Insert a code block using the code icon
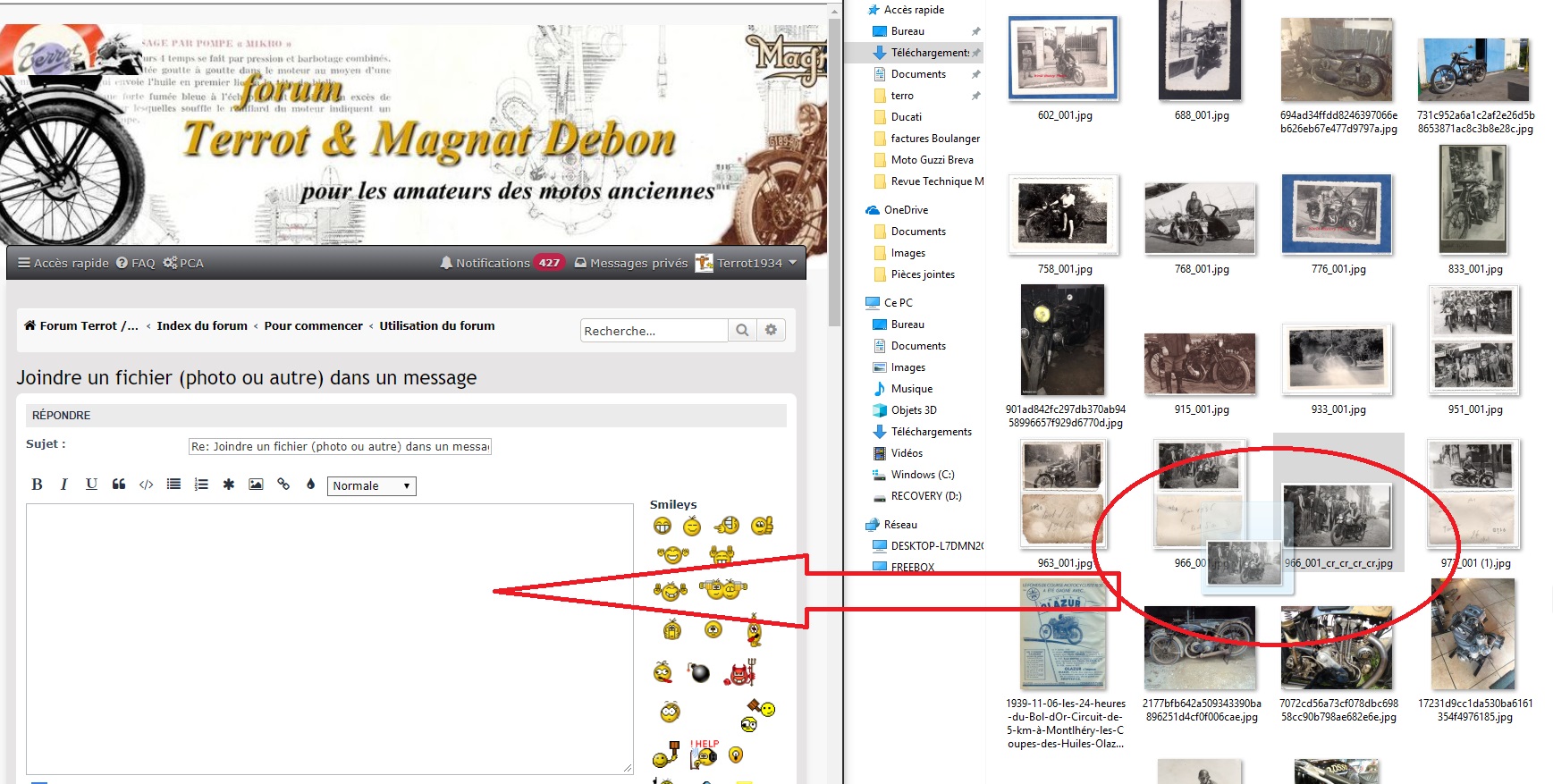This screenshot has height=784, width=1553. click(146, 485)
